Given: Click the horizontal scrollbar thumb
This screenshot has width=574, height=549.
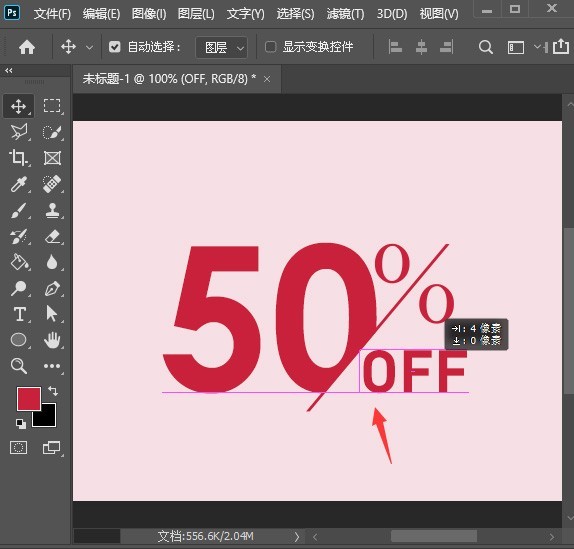Looking at the screenshot, I should pos(433,537).
